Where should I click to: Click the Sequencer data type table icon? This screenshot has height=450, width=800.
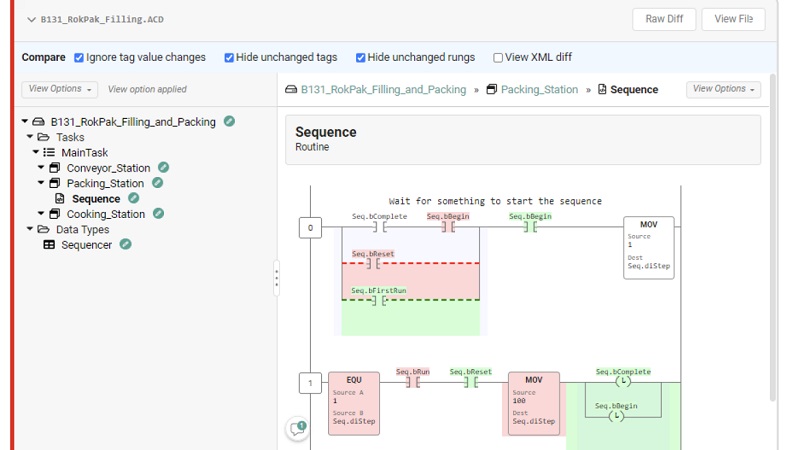coord(49,245)
